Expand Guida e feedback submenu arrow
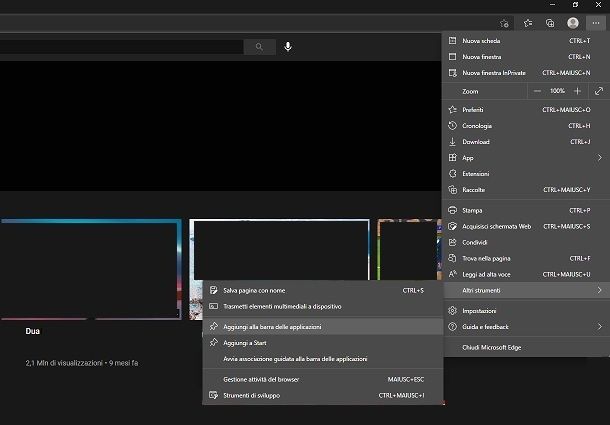 pos(599,327)
